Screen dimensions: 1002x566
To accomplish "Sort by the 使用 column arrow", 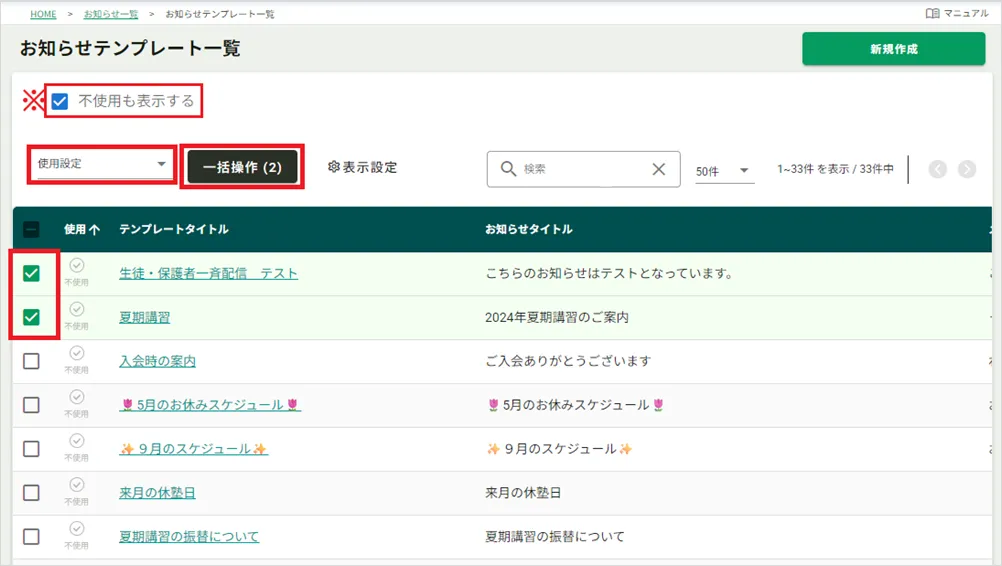I will coord(95,229).
